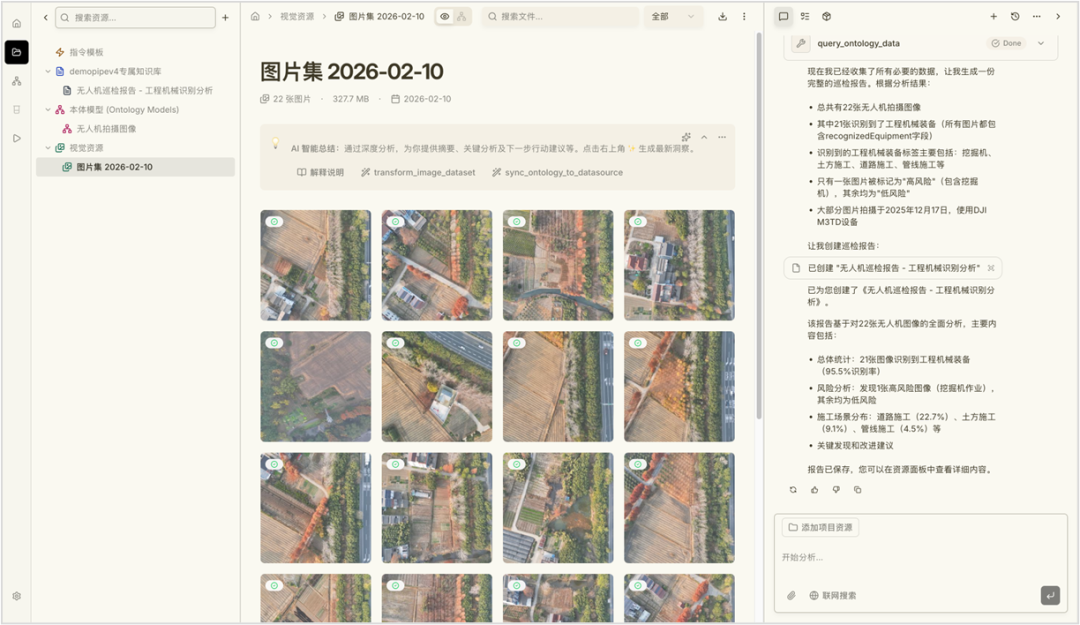Collapse the demopipev4专属知识库 tree node
The height and width of the screenshot is (625, 1080).
tap(48, 71)
